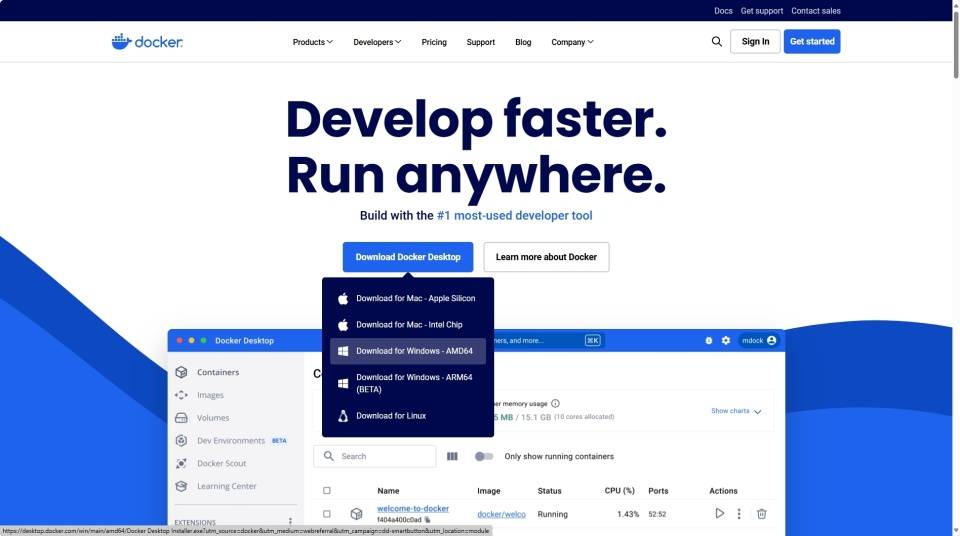Click the Learn more about Docker button
Screen dimensions: 960x536
coord(546,257)
